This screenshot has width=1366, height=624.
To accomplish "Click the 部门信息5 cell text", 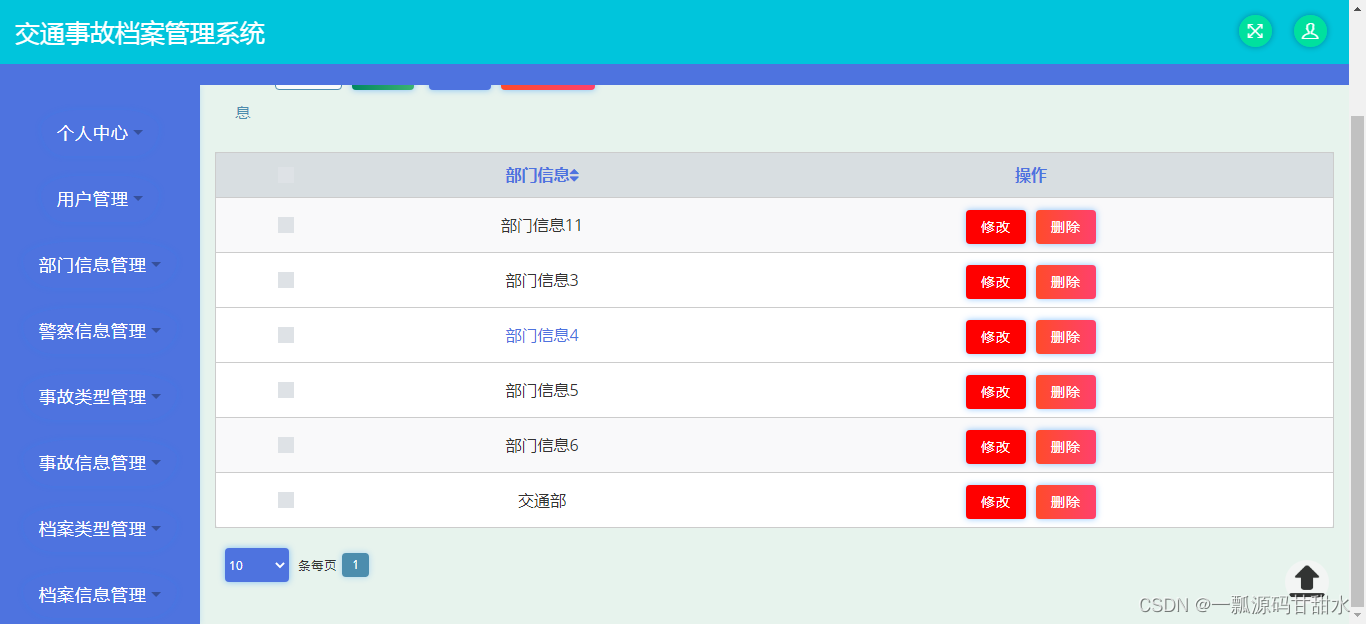I will click(542, 391).
